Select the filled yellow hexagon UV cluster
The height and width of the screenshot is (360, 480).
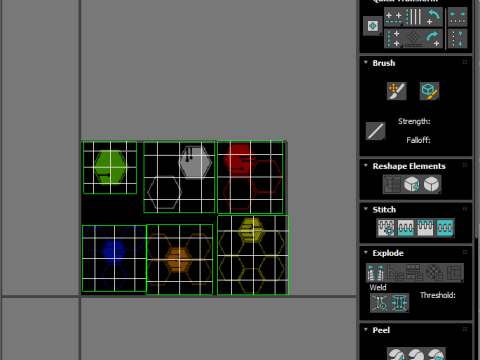click(x=251, y=230)
